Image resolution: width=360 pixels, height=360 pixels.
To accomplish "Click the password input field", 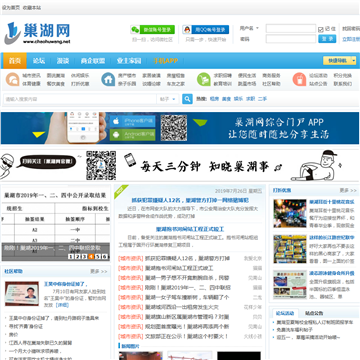I will [291, 39].
